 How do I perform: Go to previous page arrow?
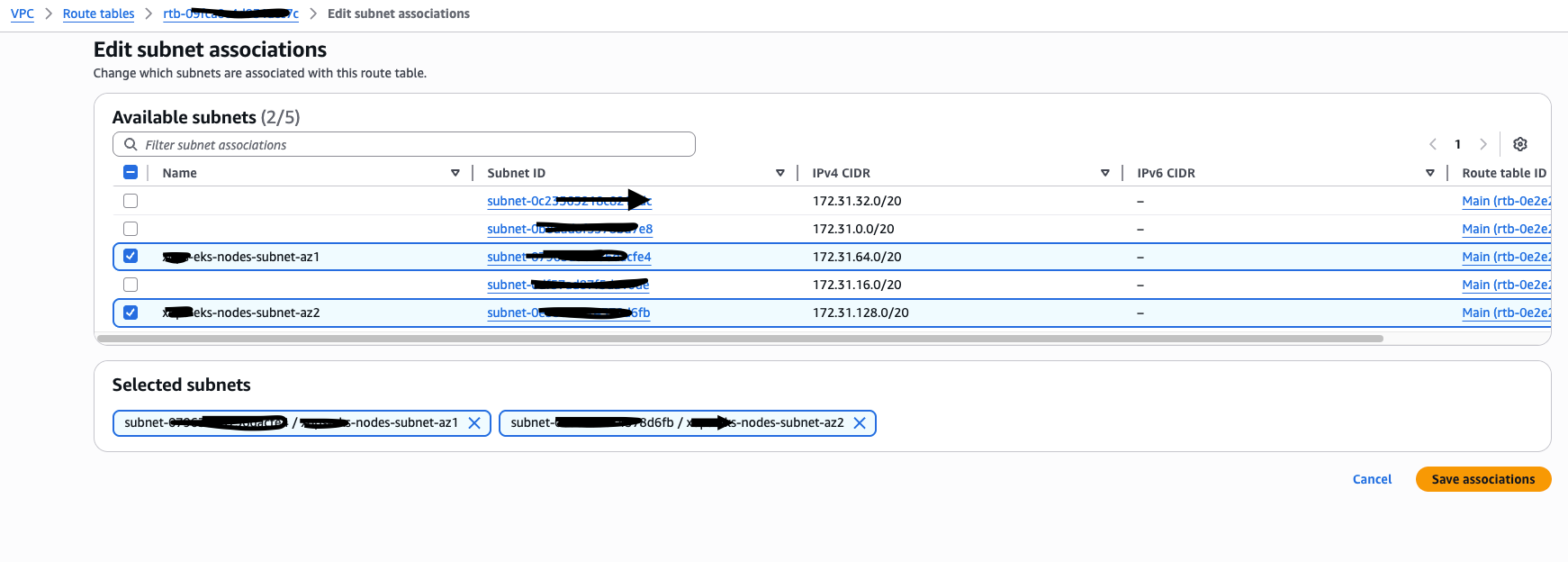(1433, 144)
